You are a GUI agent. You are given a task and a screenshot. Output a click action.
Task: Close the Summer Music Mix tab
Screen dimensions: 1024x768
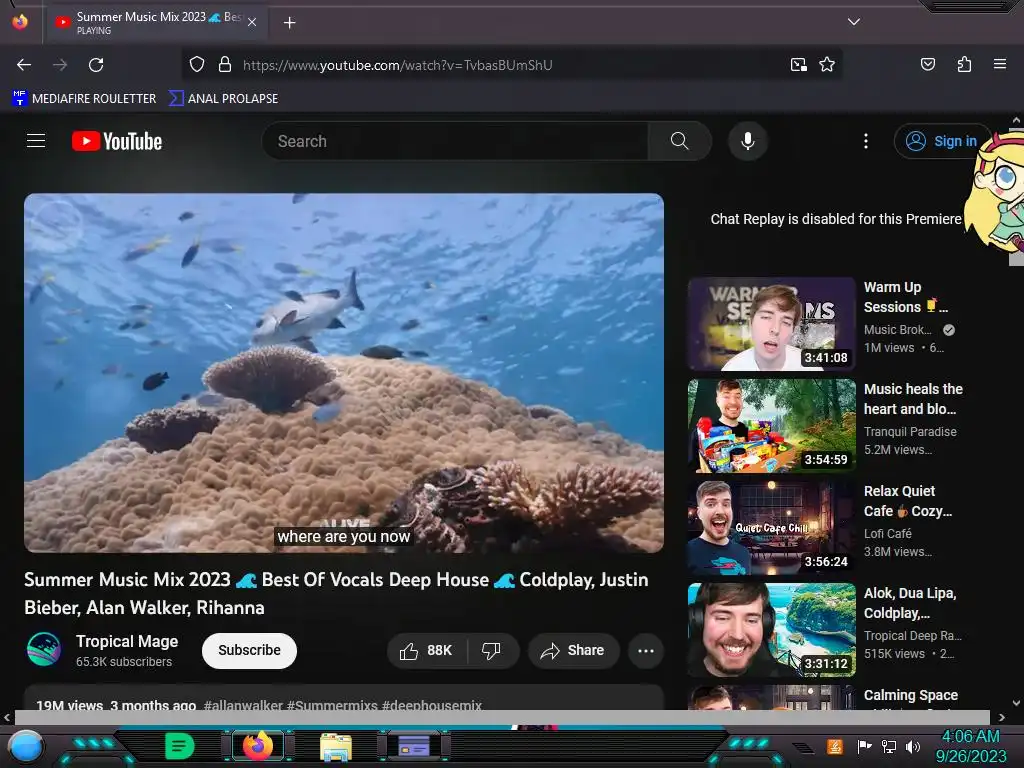(x=252, y=22)
